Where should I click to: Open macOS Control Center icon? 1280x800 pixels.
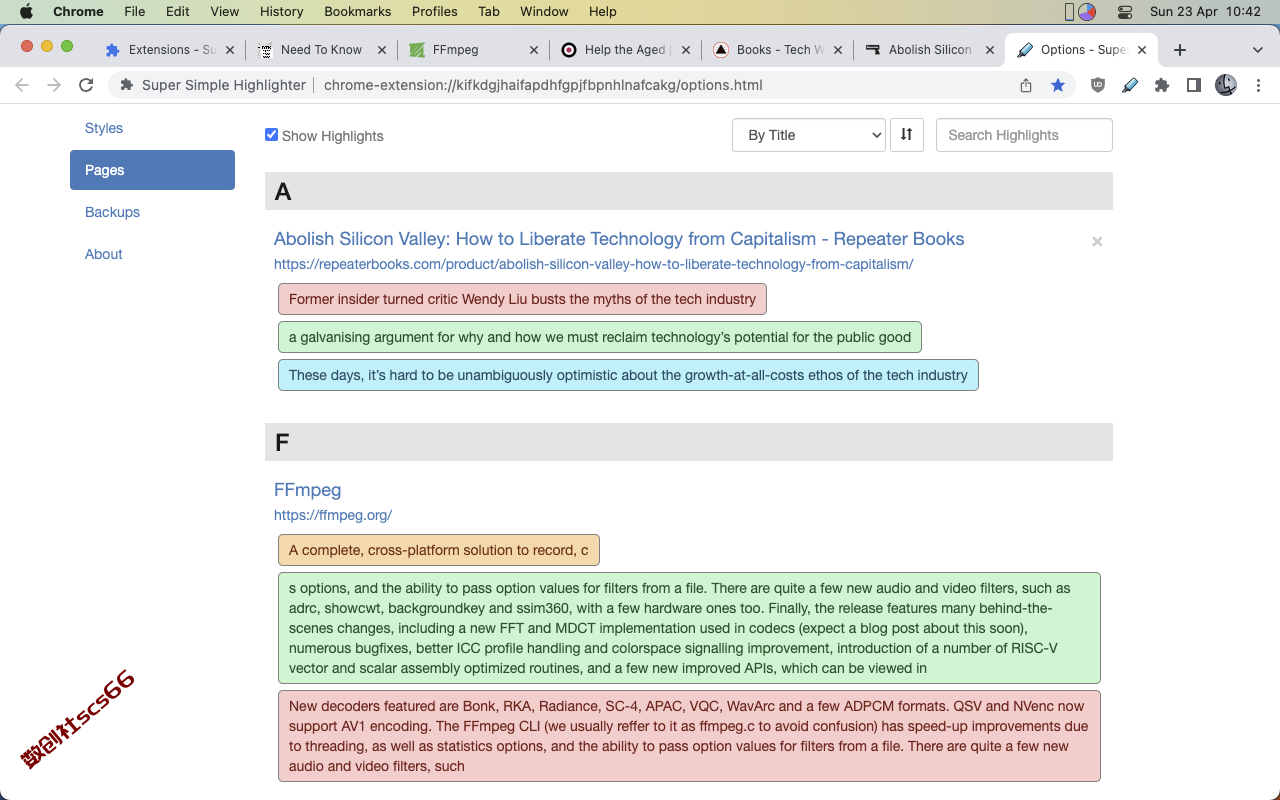click(x=1125, y=11)
